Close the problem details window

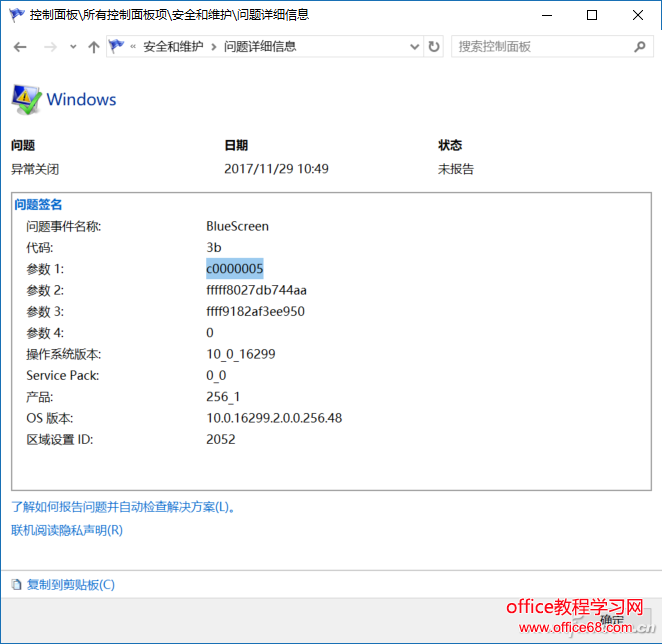click(638, 15)
